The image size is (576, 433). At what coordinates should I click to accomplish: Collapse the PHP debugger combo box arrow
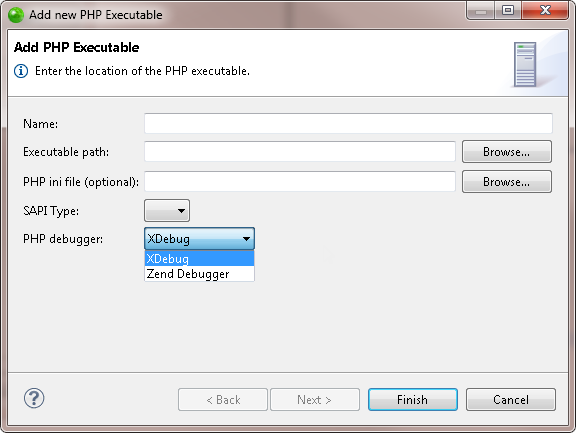(246, 239)
